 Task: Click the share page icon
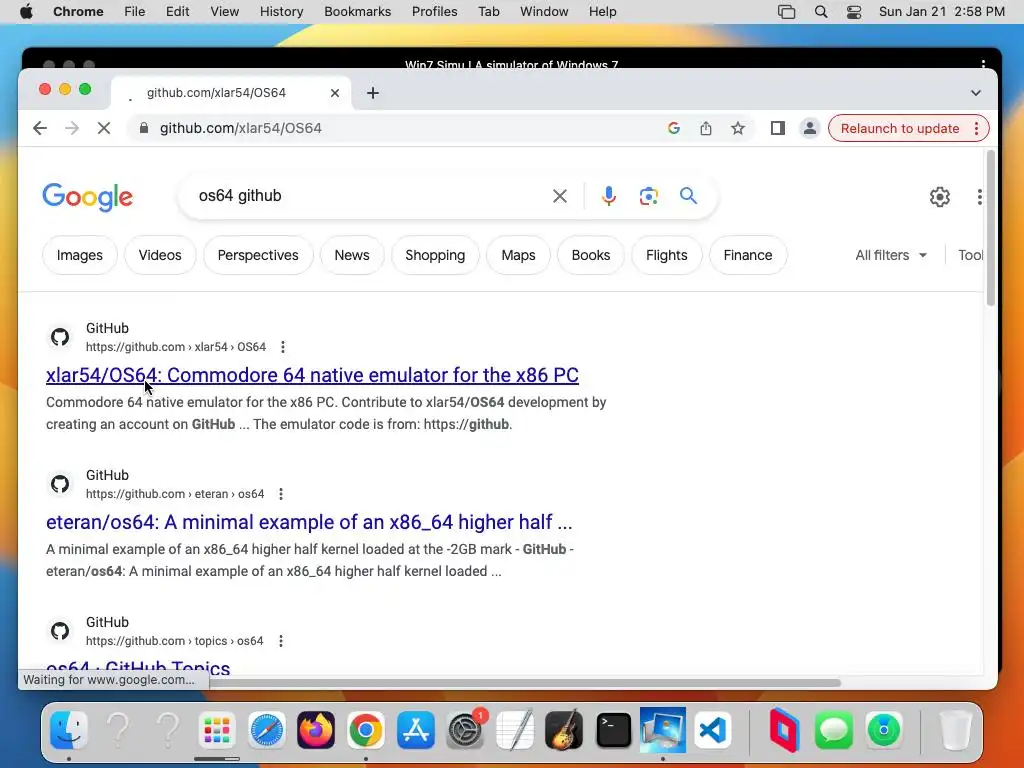[x=706, y=128]
